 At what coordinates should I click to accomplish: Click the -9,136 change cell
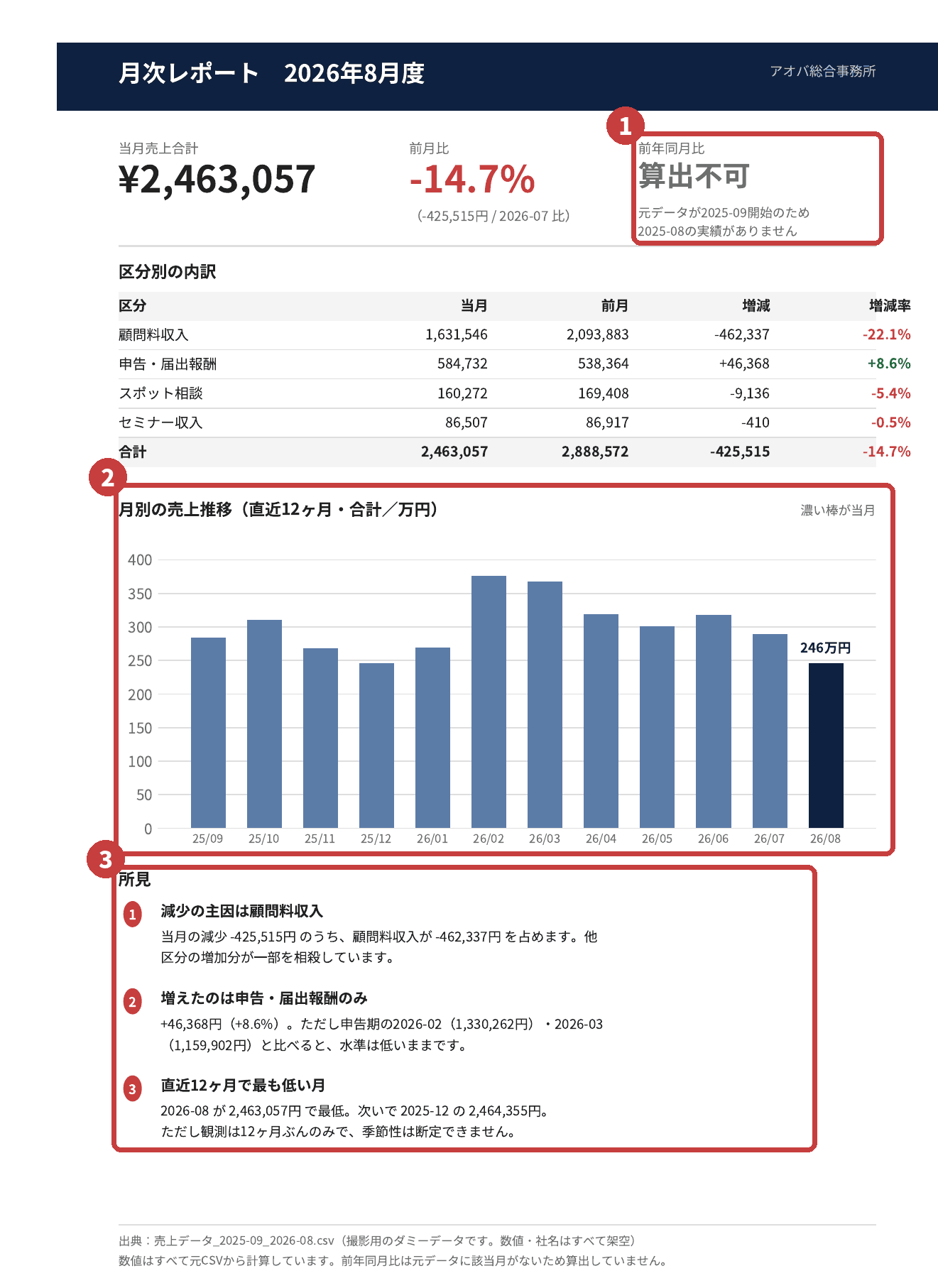pyautogui.click(x=750, y=393)
